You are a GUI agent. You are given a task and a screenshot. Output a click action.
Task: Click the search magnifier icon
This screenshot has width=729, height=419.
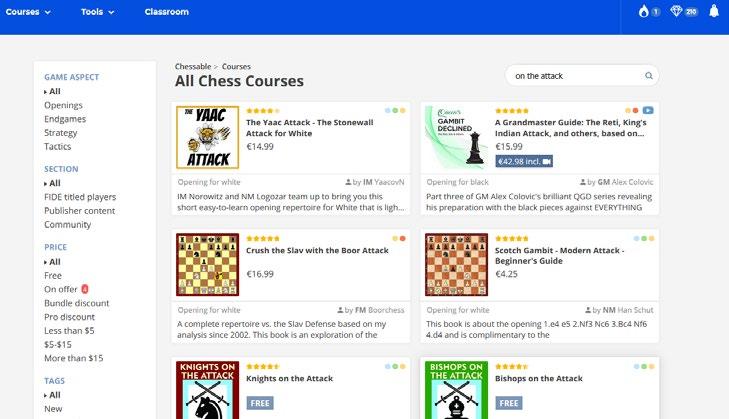click(x=649, y=76)
